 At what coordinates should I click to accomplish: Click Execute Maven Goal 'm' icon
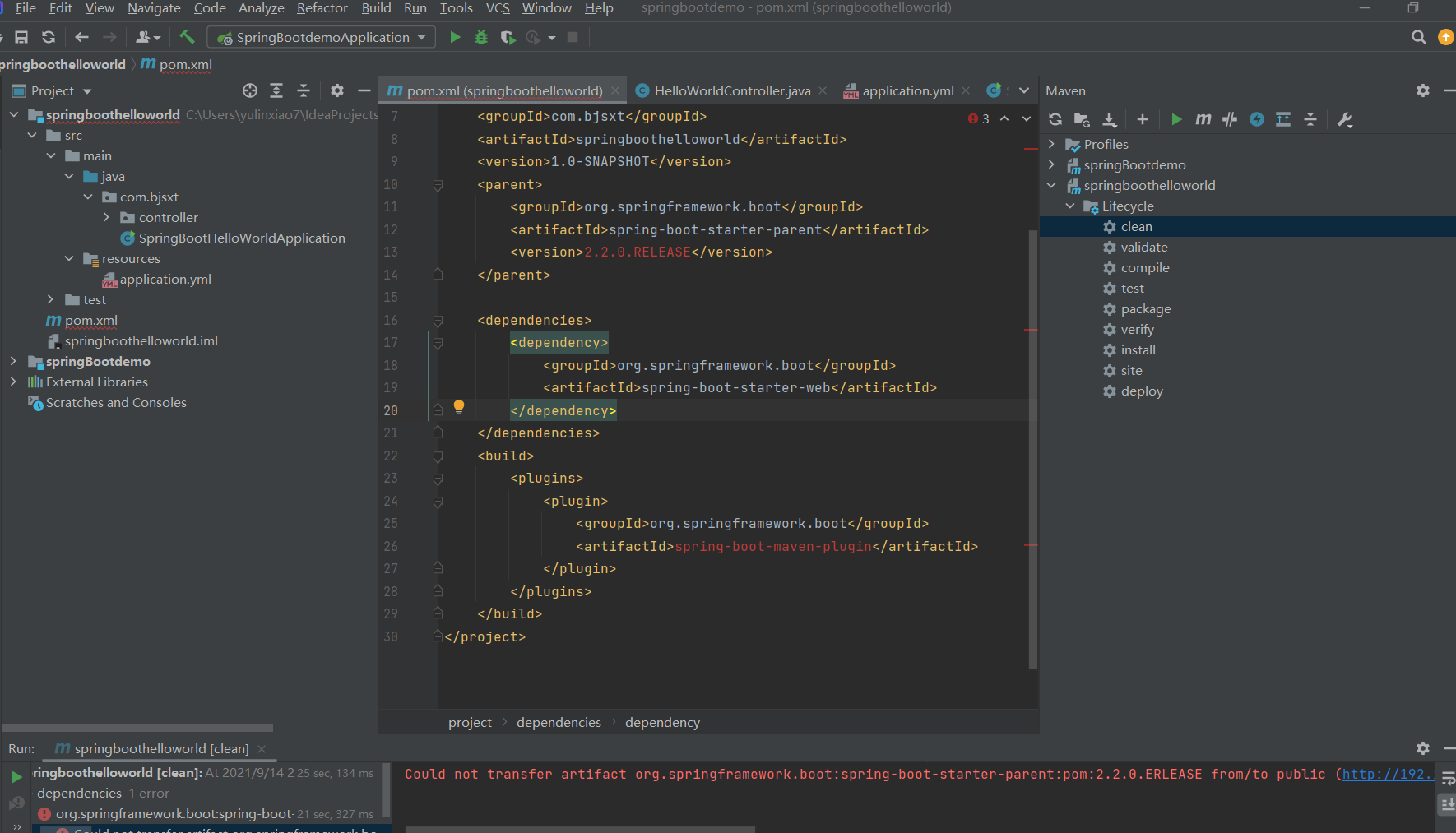click(1203, 119)
